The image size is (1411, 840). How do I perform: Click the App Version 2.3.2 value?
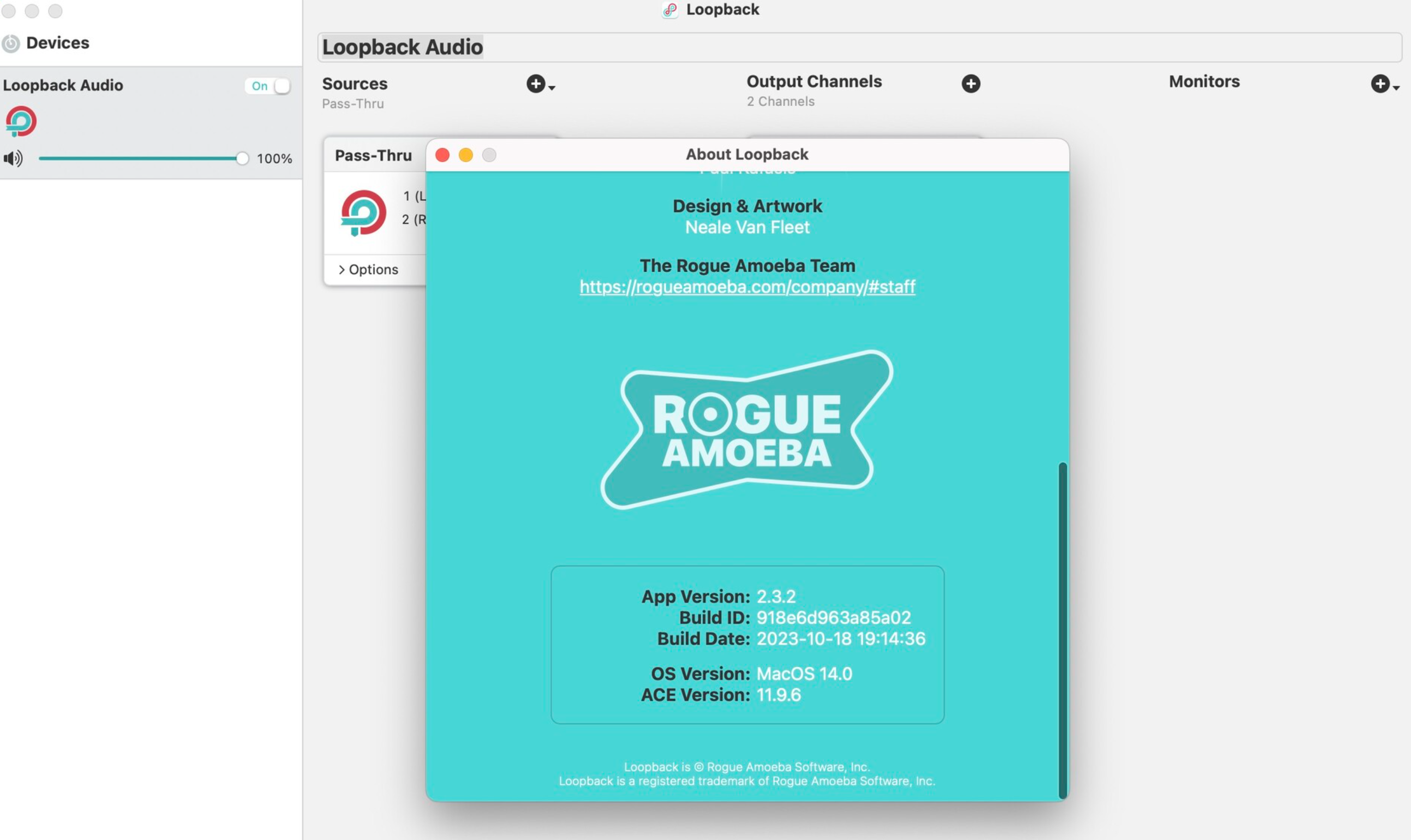click(x=776, y=597)
